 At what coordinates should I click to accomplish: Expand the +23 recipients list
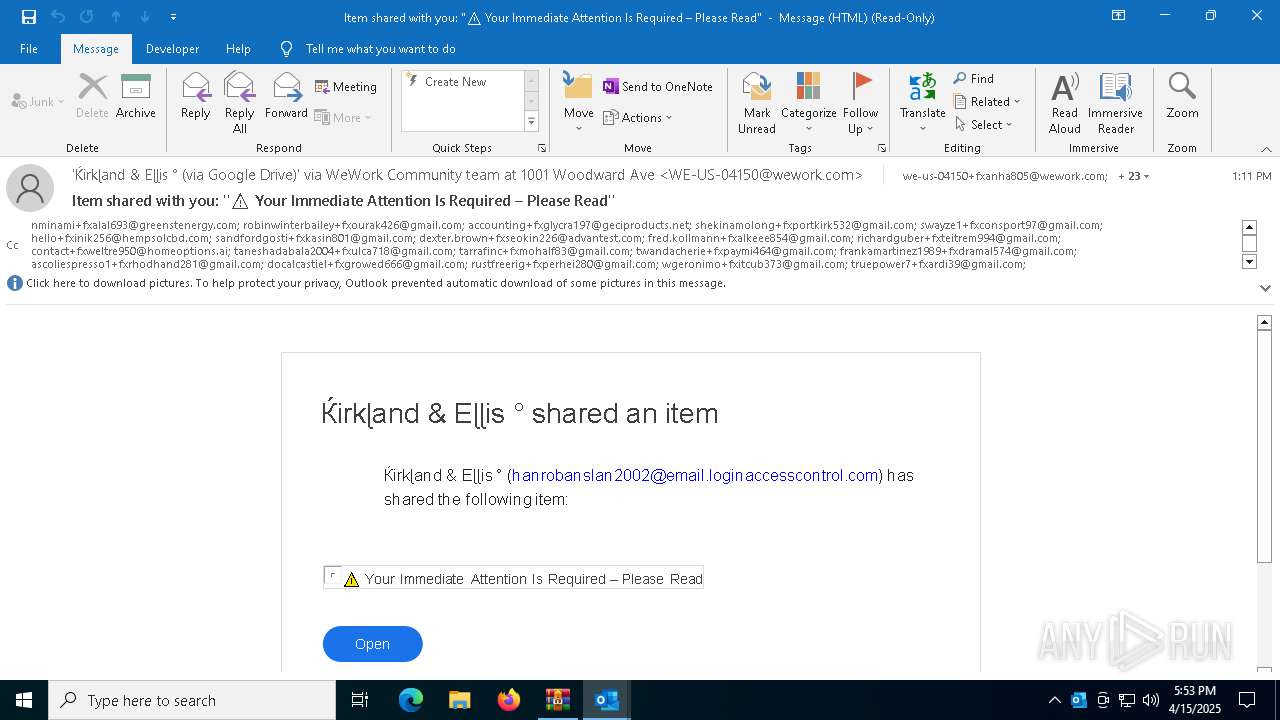[x=1133, y=176]
